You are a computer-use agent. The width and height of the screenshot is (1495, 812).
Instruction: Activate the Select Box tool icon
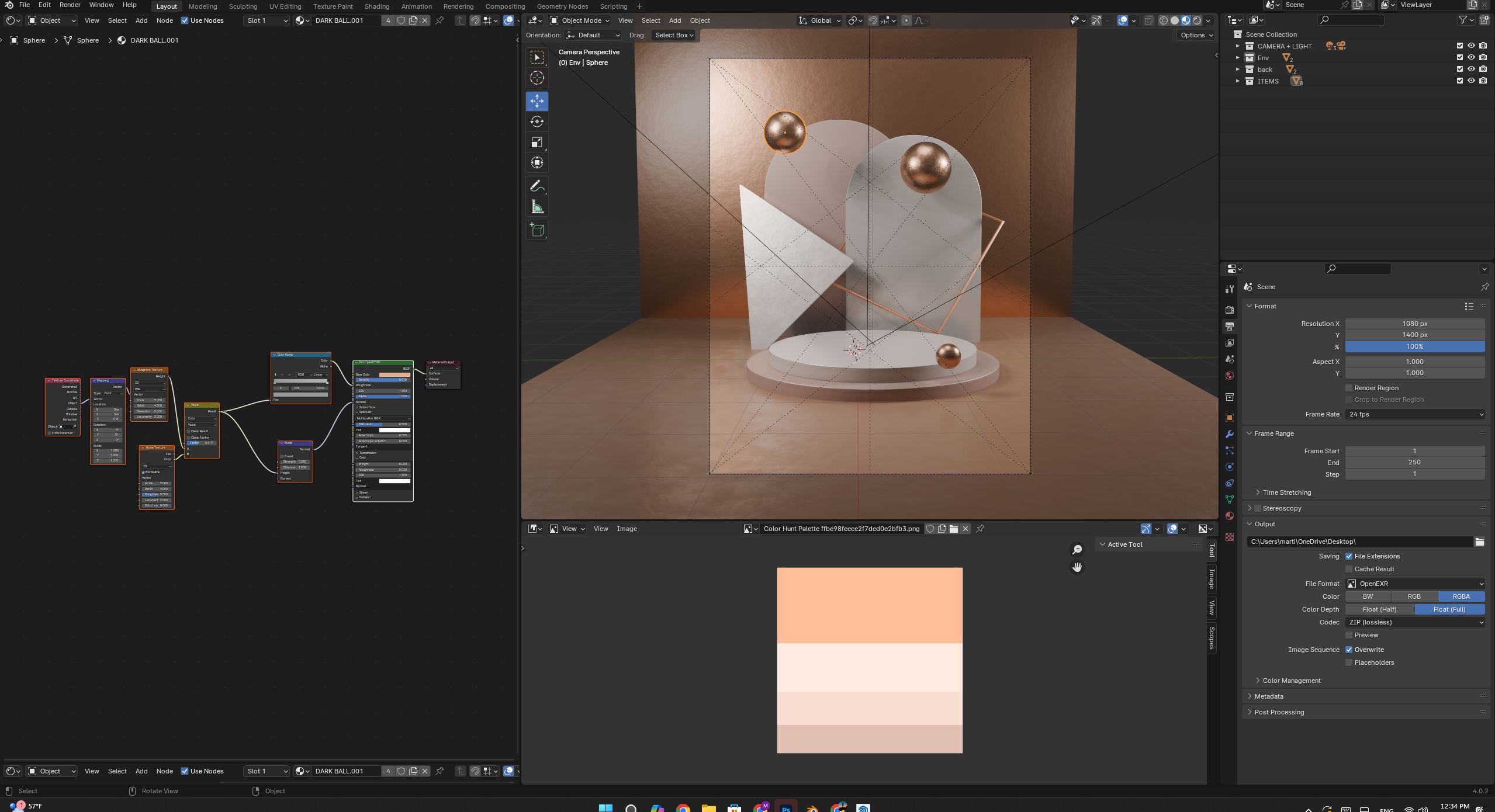537,57
